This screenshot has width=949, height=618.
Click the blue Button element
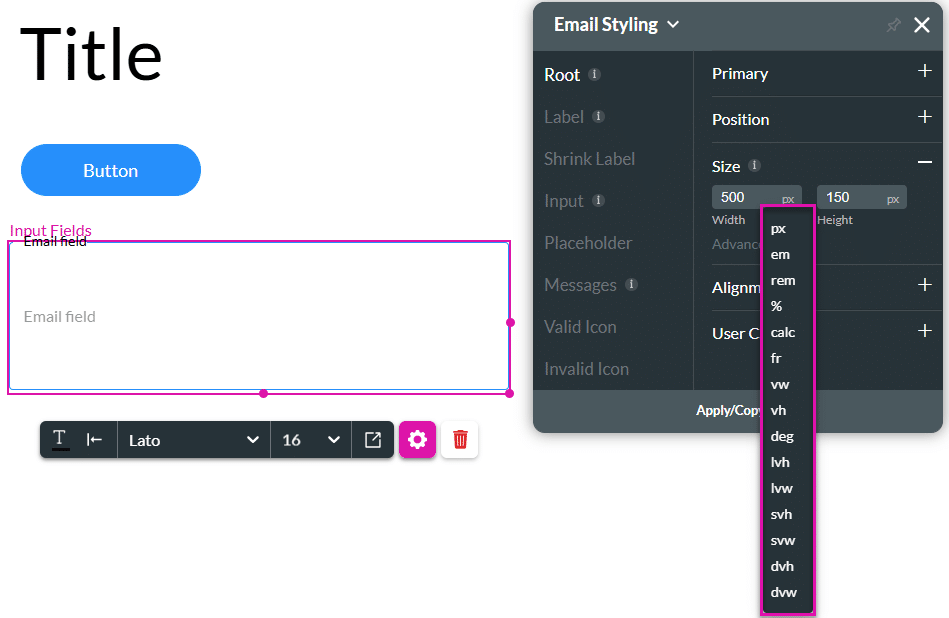click(x=111, y=170)
